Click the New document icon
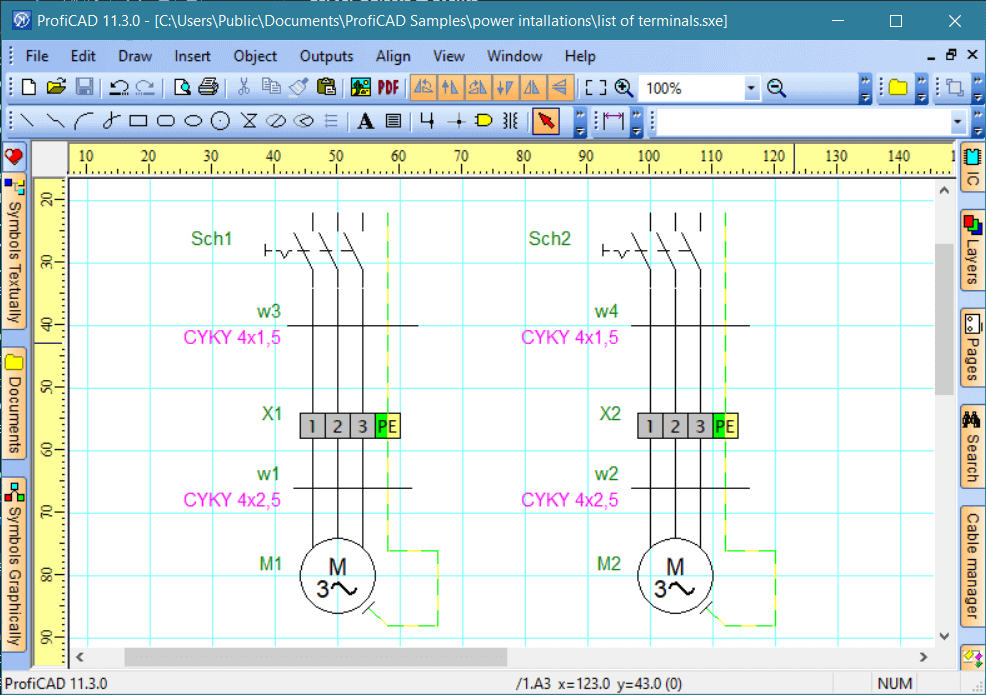The width and height of the screenshot is (986, 695). [x=28, y=88]
